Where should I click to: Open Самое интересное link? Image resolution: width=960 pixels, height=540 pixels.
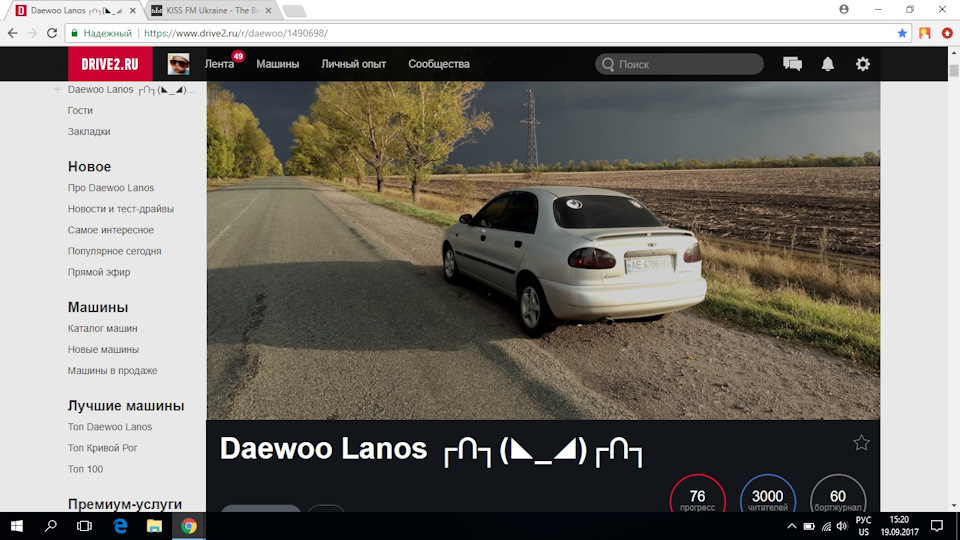(111, 230)
